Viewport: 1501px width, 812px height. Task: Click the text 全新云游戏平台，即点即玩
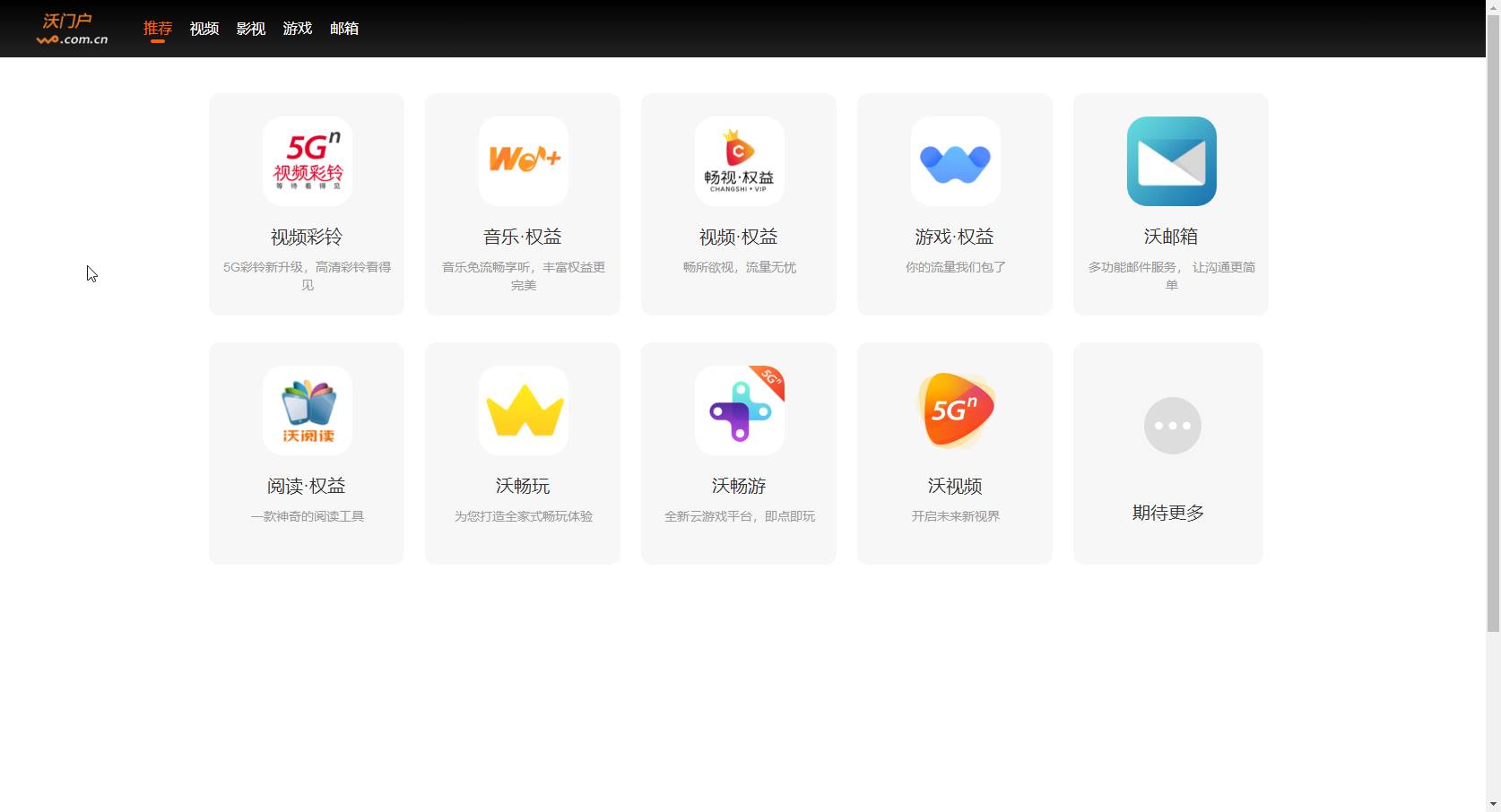740,516
